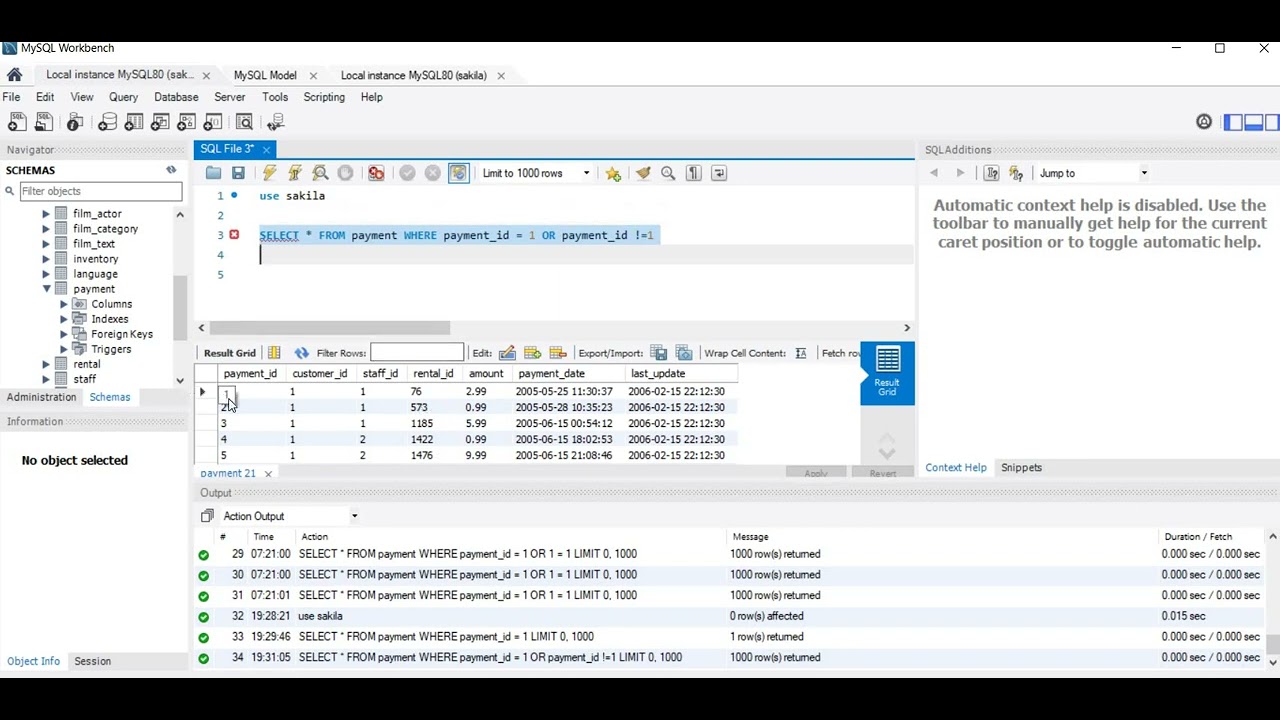Toggle field types info icon in result grid
1280x720 pixels.
click(x=274, y=353)
